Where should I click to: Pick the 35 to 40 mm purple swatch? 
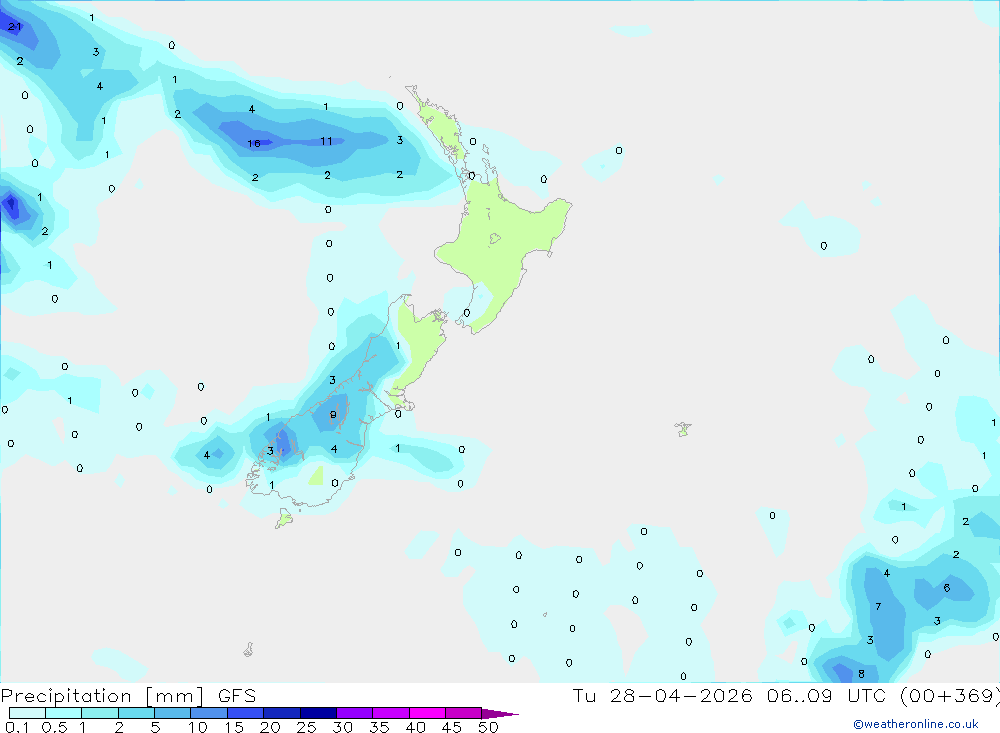point(390,713)
